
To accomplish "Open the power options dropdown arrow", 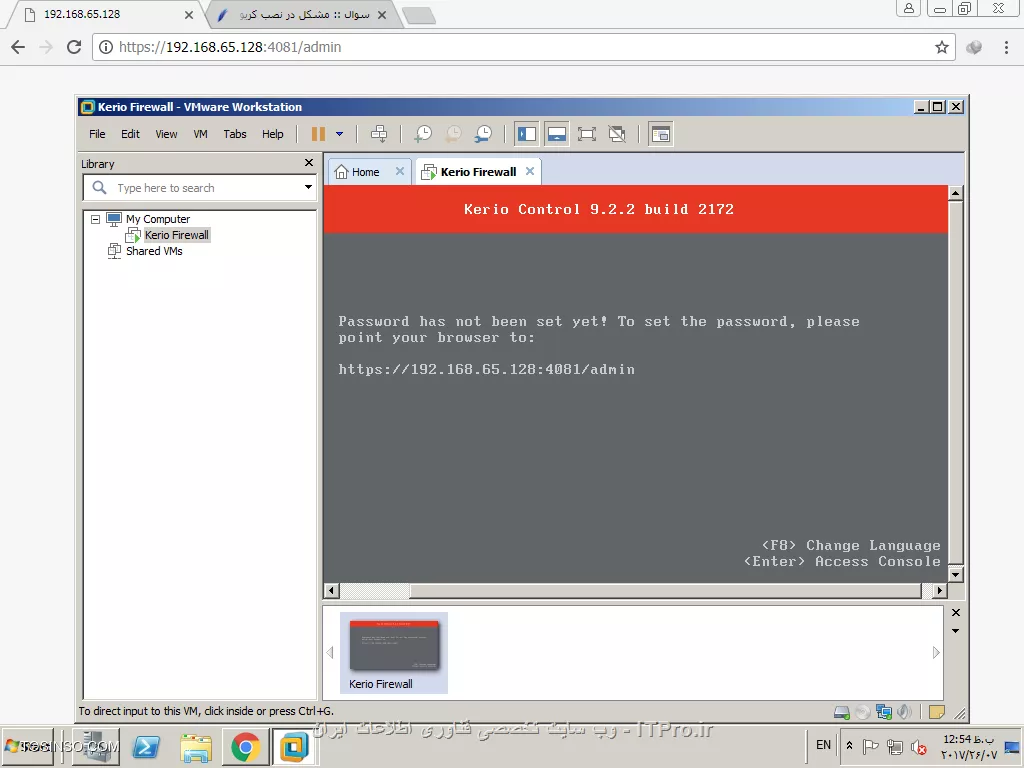I will click(x=340, y=135).
